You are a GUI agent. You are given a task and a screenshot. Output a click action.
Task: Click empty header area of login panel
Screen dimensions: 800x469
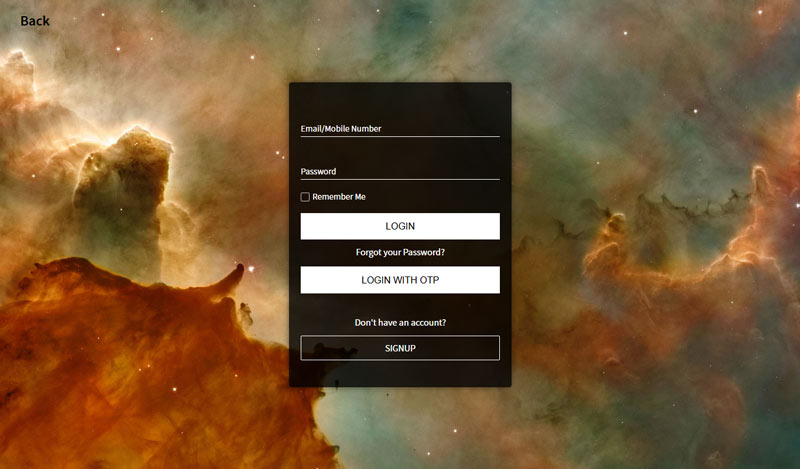point(400,100)
